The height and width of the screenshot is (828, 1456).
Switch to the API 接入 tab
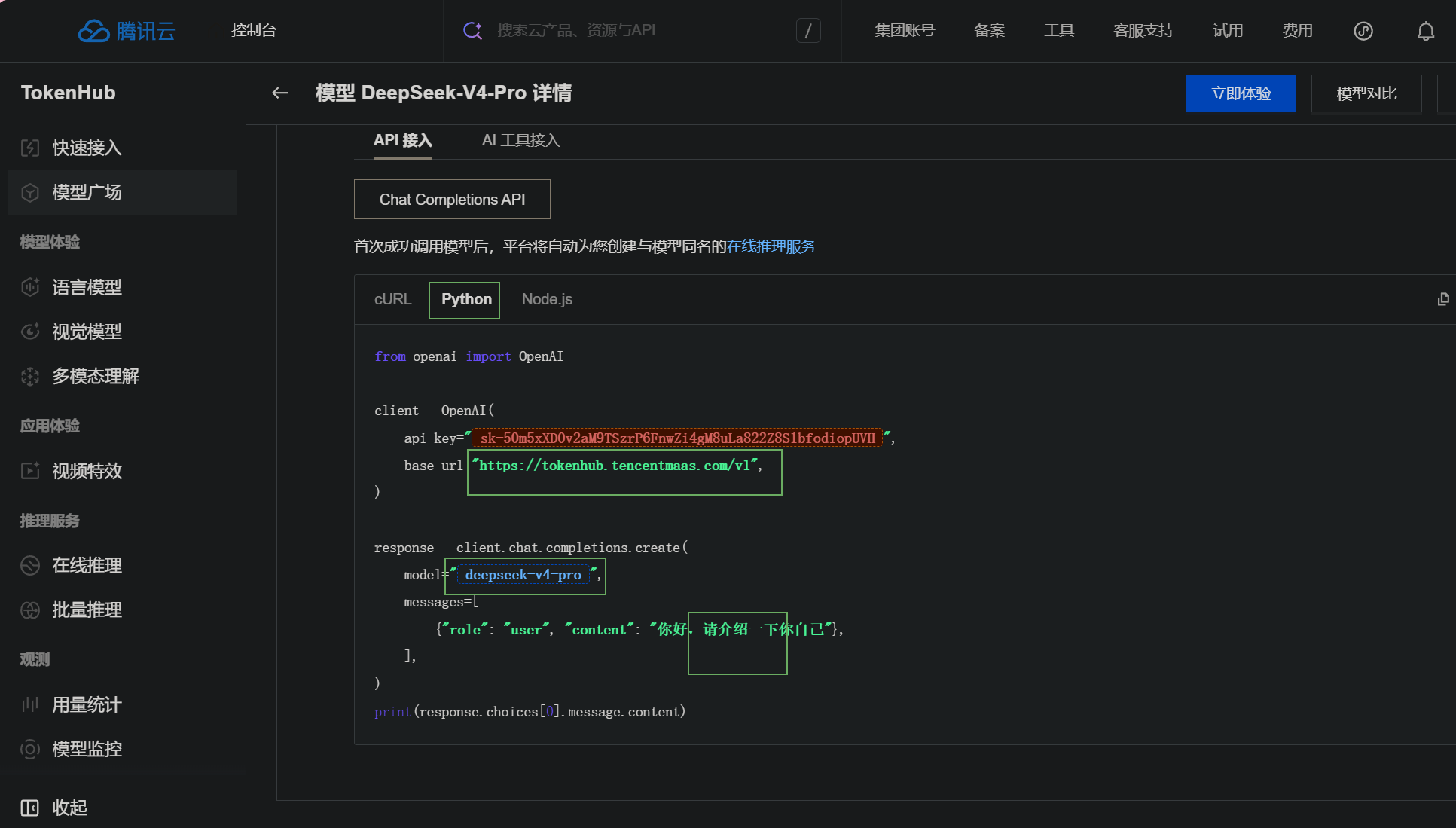click(x=403, y=141)
